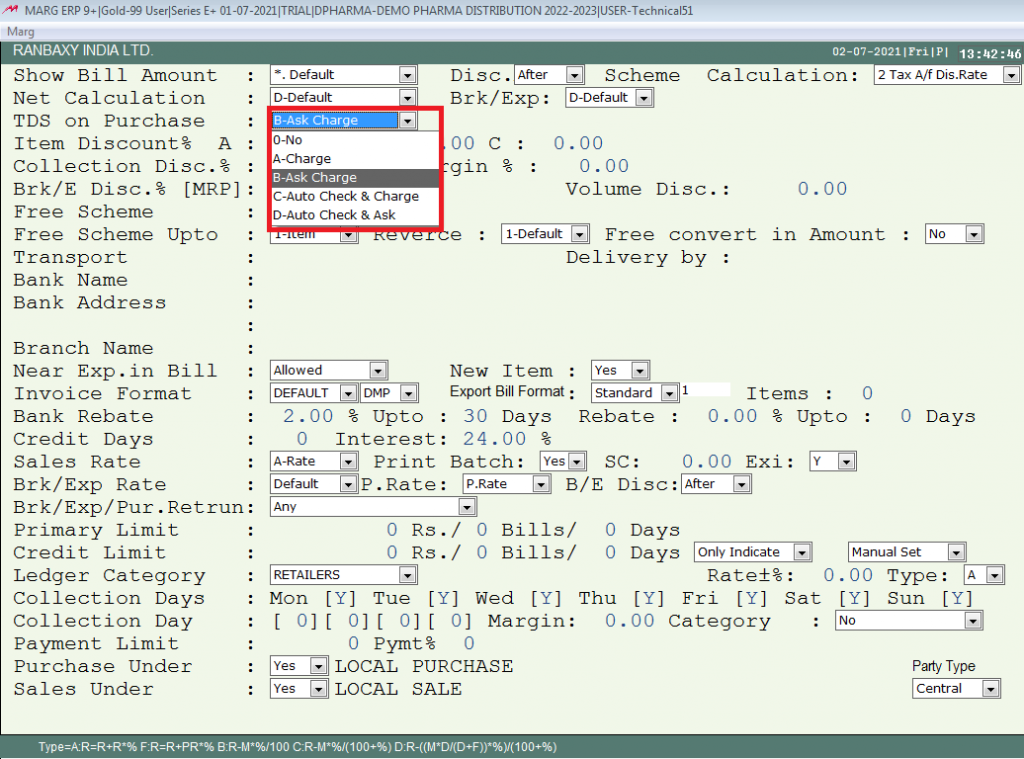Click the Bank Rebate percentage field

coord(308,417)
